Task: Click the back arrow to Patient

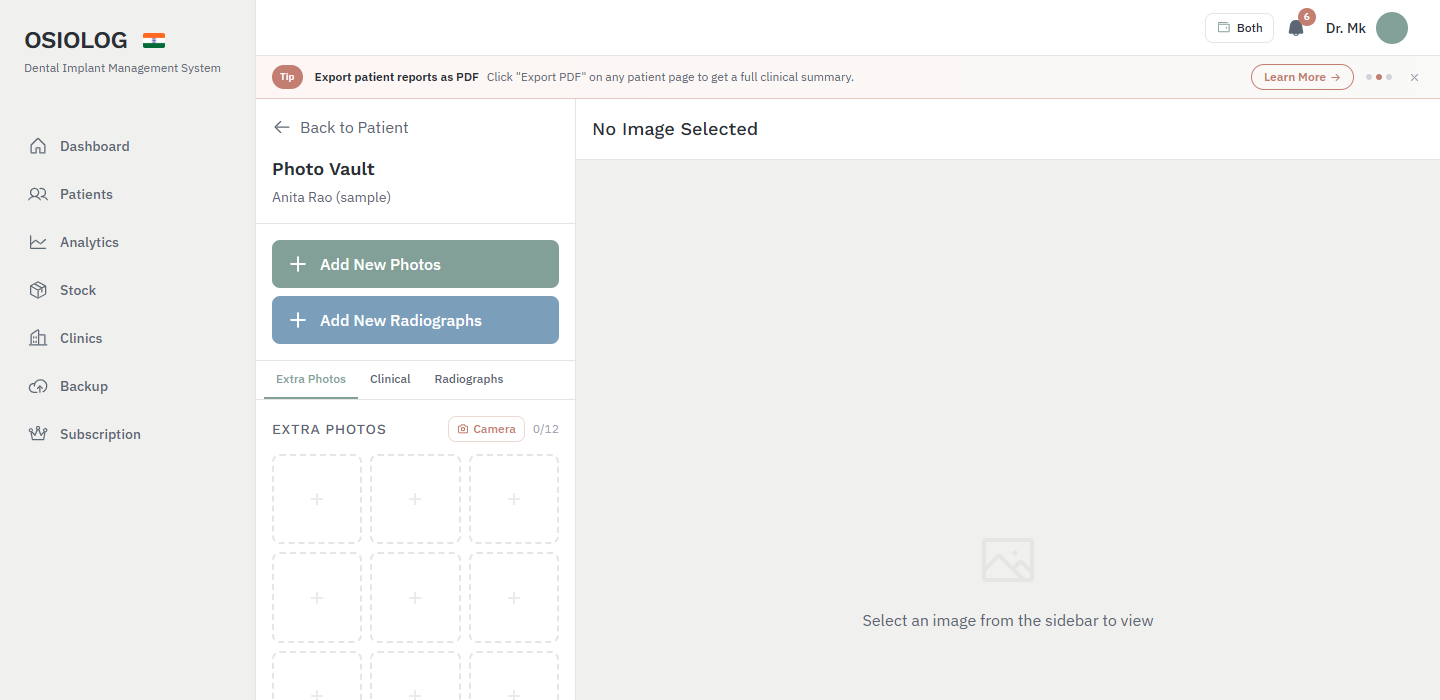Action: (x=282, y=127)
